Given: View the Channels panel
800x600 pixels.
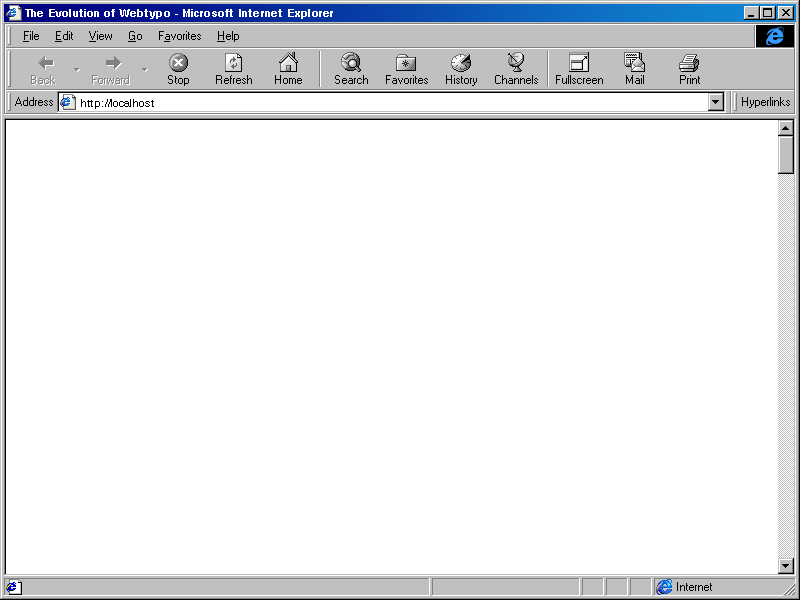Looking at the screenshot, I should point(516,68).
